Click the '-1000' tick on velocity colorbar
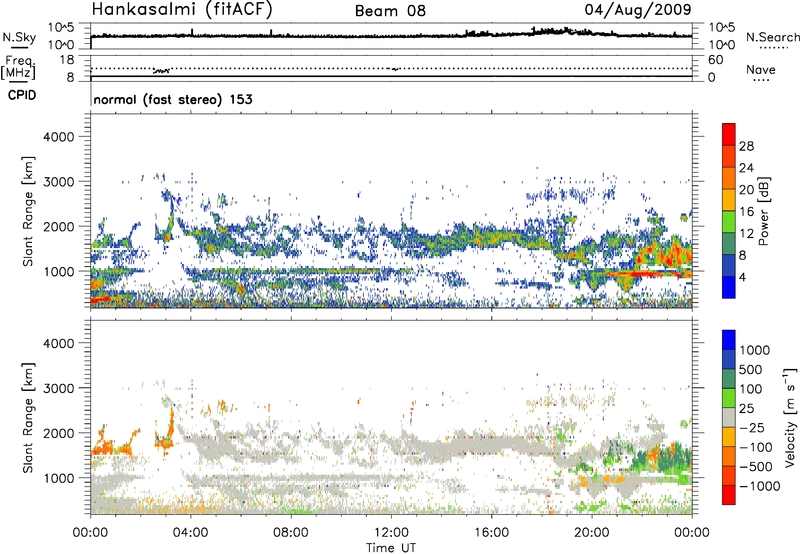Viewport: 800px width, 554px height. click(x=759, y=486)
